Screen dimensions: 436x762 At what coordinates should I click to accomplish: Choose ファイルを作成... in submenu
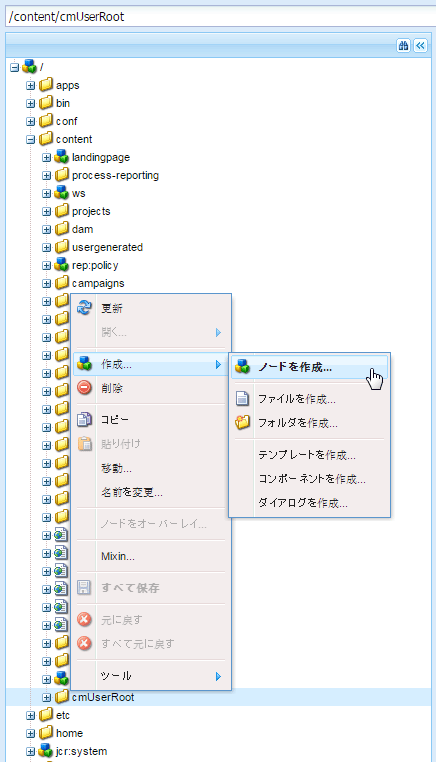(x=310, y=399)
